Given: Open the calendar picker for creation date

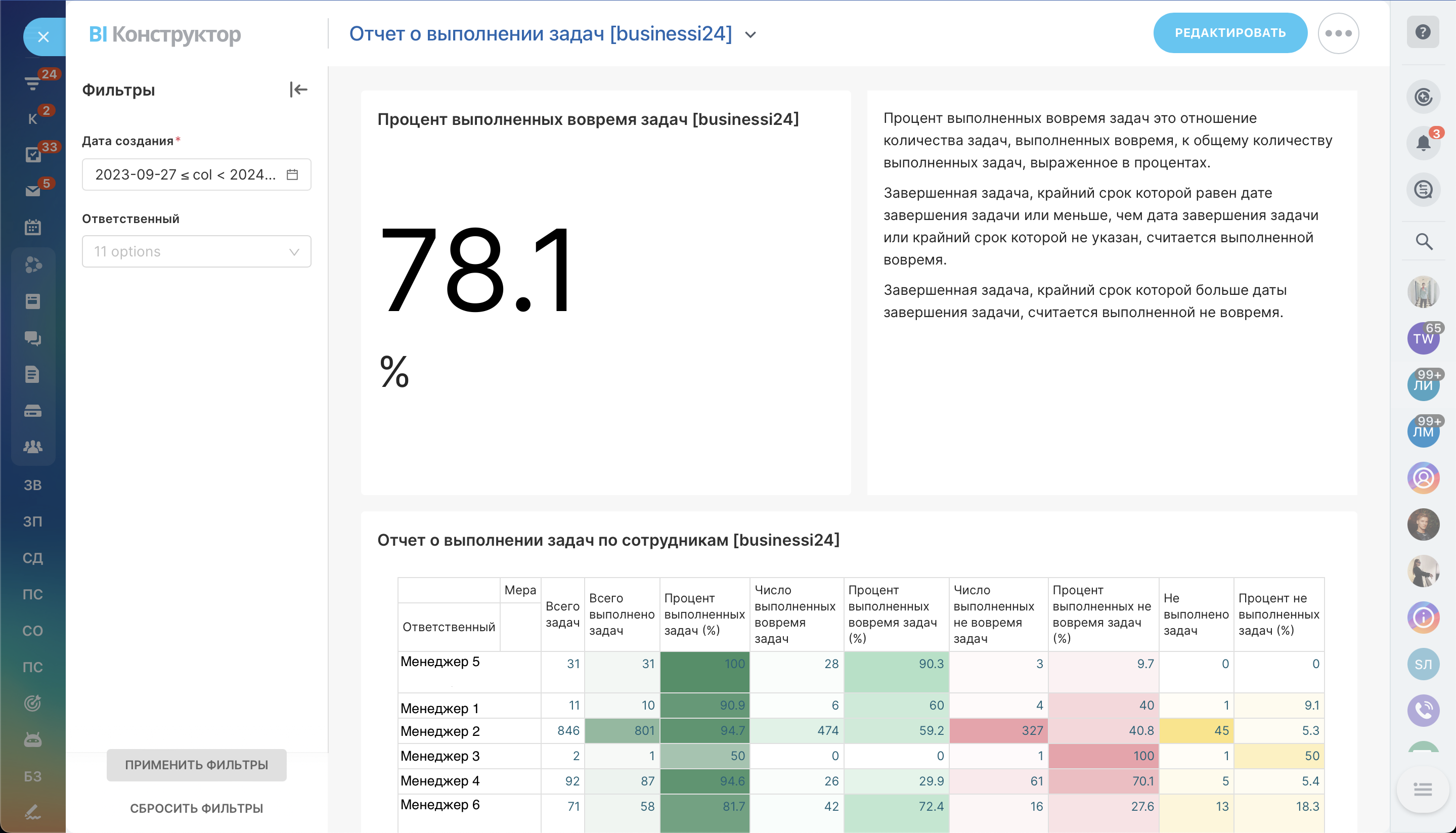Looking at the screenshot, I should 292,174.
